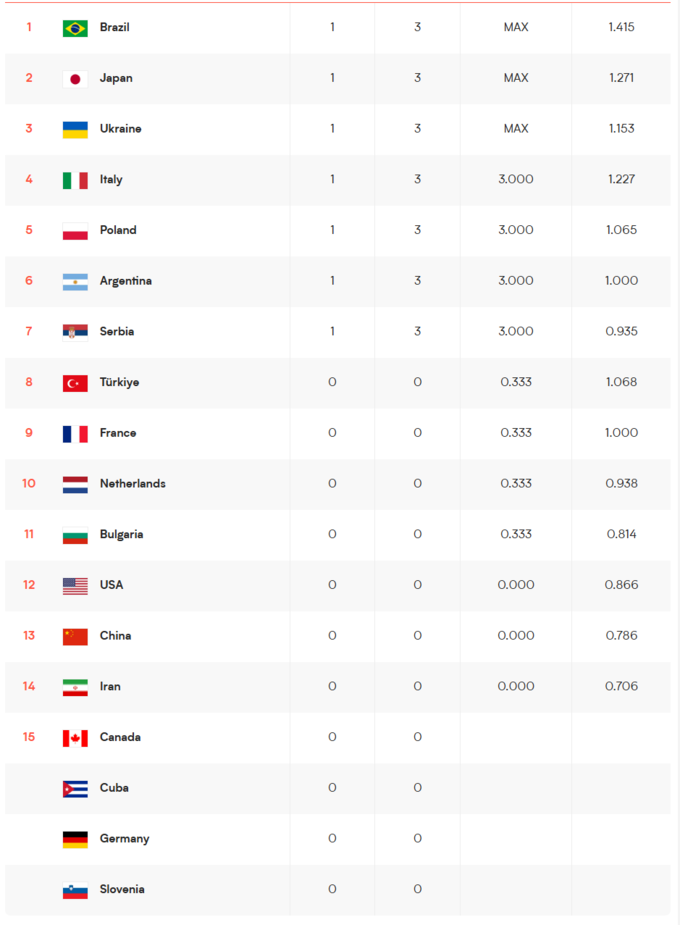Click the Cuba flag icon
Viewport: 680px width, 925px height.
coord(75,789)
